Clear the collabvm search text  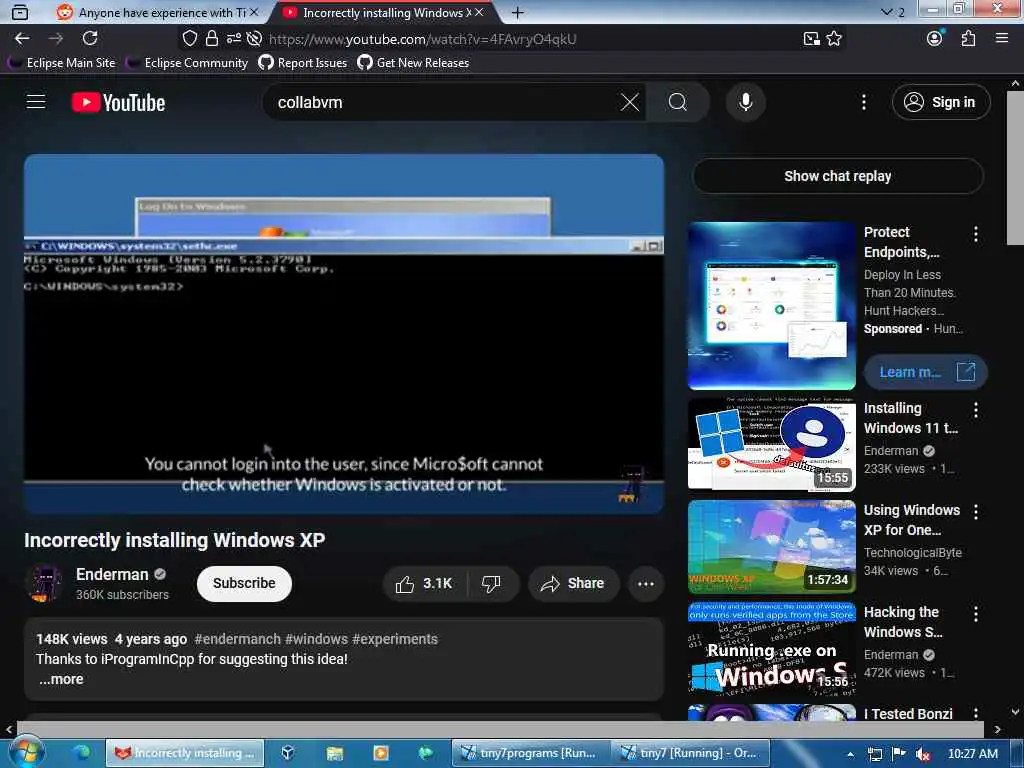(630, 102)
